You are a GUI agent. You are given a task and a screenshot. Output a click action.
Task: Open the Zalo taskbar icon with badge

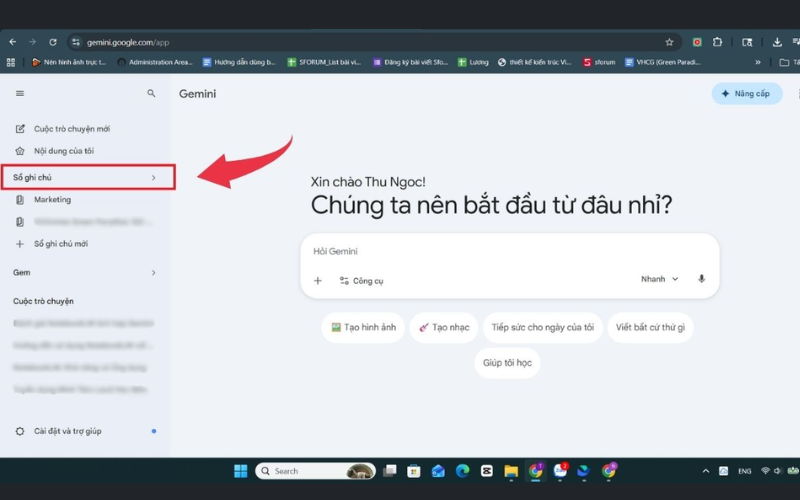(560, 470)
